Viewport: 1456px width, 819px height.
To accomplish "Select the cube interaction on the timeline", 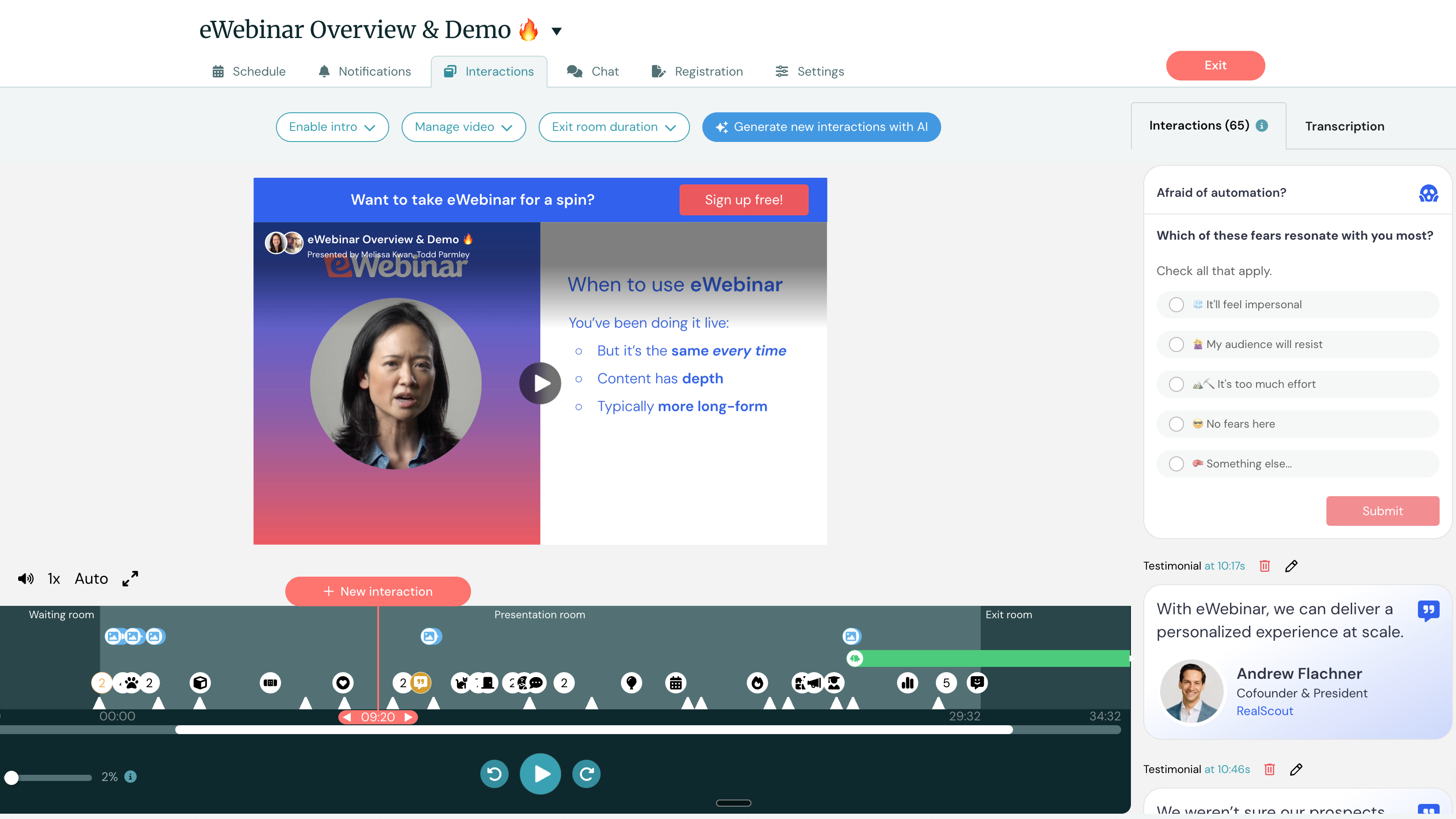I will 200,683.
